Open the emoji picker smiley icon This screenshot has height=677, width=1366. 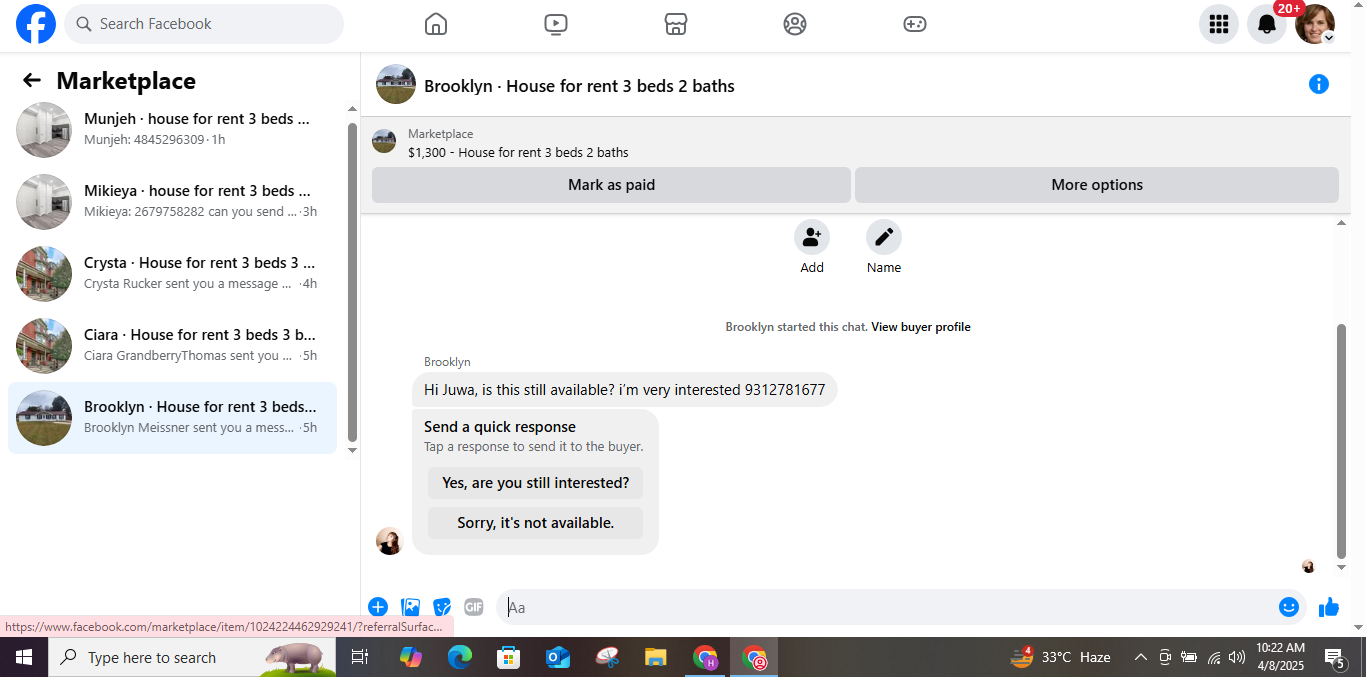tap(1289, 607)
